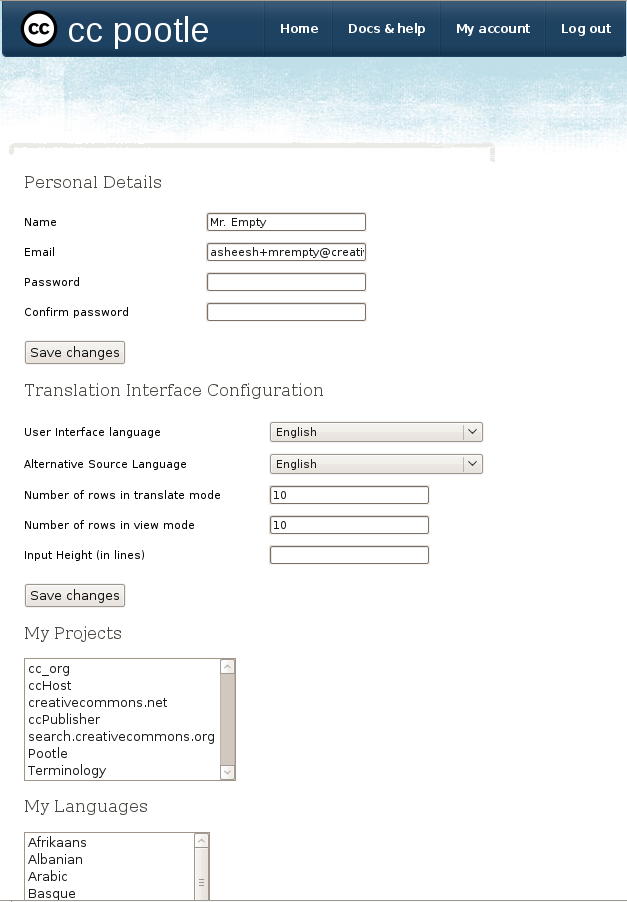The image size is (627, 902).
Task: Click the My Projects scroll down arrow
Action: click(228, 772)
